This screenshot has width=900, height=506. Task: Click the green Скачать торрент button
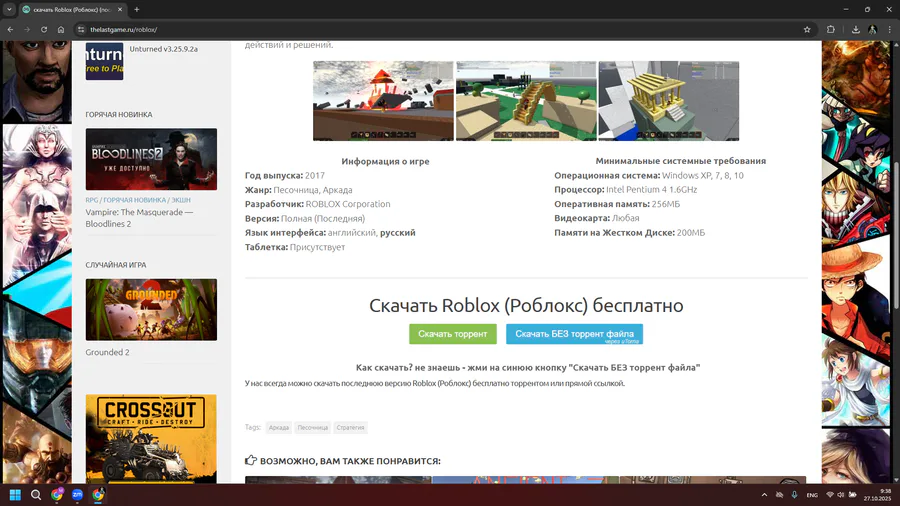tap(453, 334)
